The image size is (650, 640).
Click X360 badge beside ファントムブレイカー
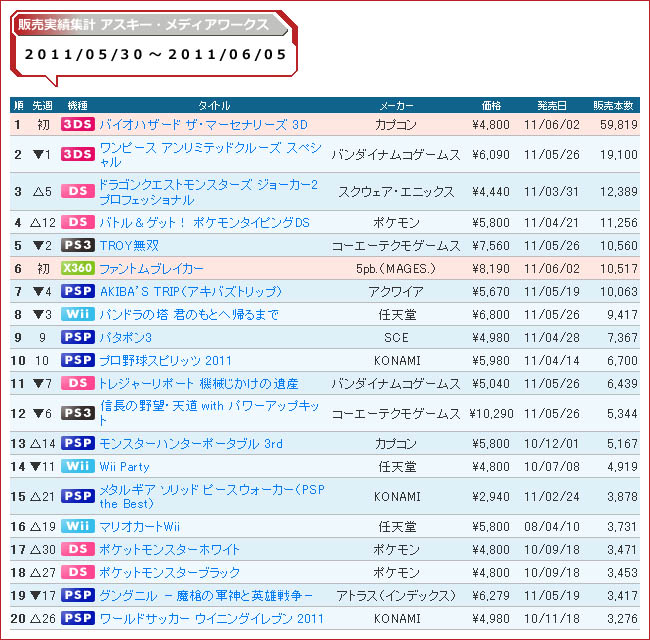click(78, 268)
